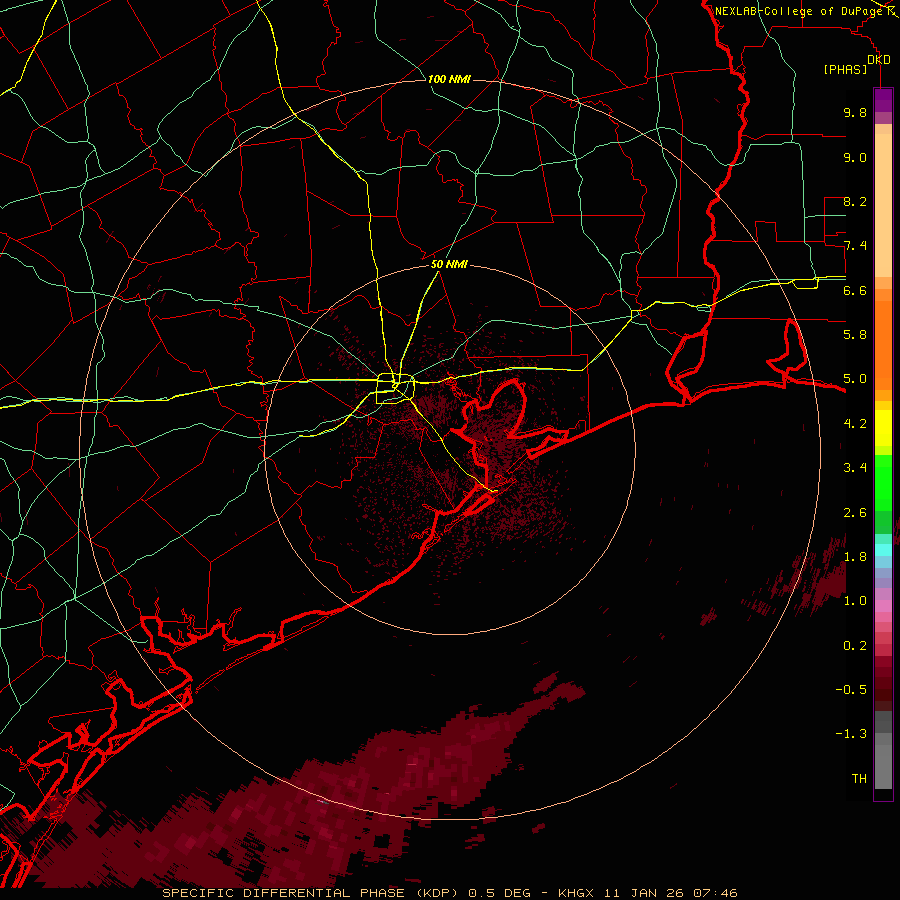Click the 1.8 value on color scale
Screen dimensions: 900x900
tap(855, 557)
